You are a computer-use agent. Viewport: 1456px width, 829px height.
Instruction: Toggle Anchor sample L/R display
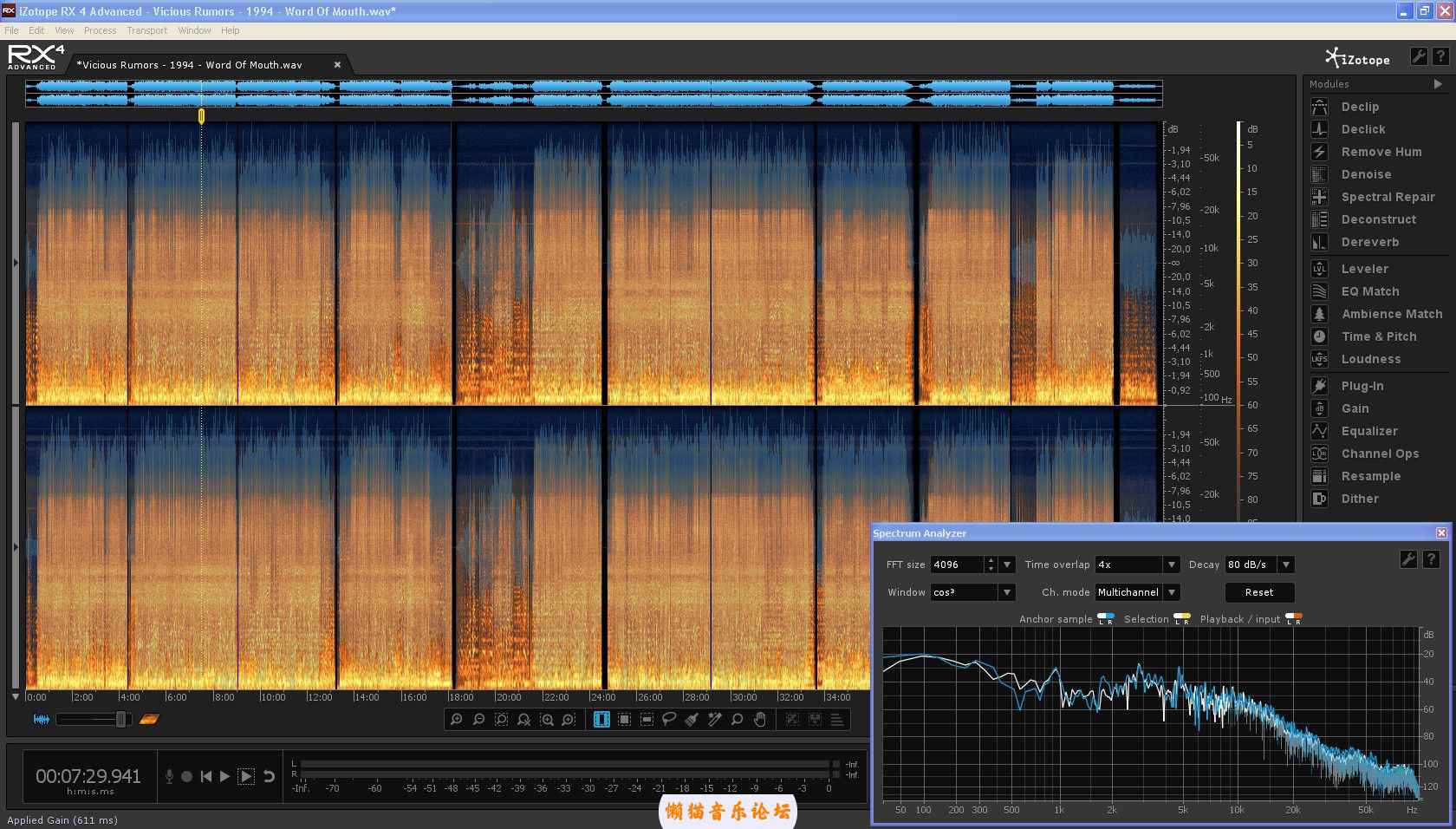click(1106, 619)
